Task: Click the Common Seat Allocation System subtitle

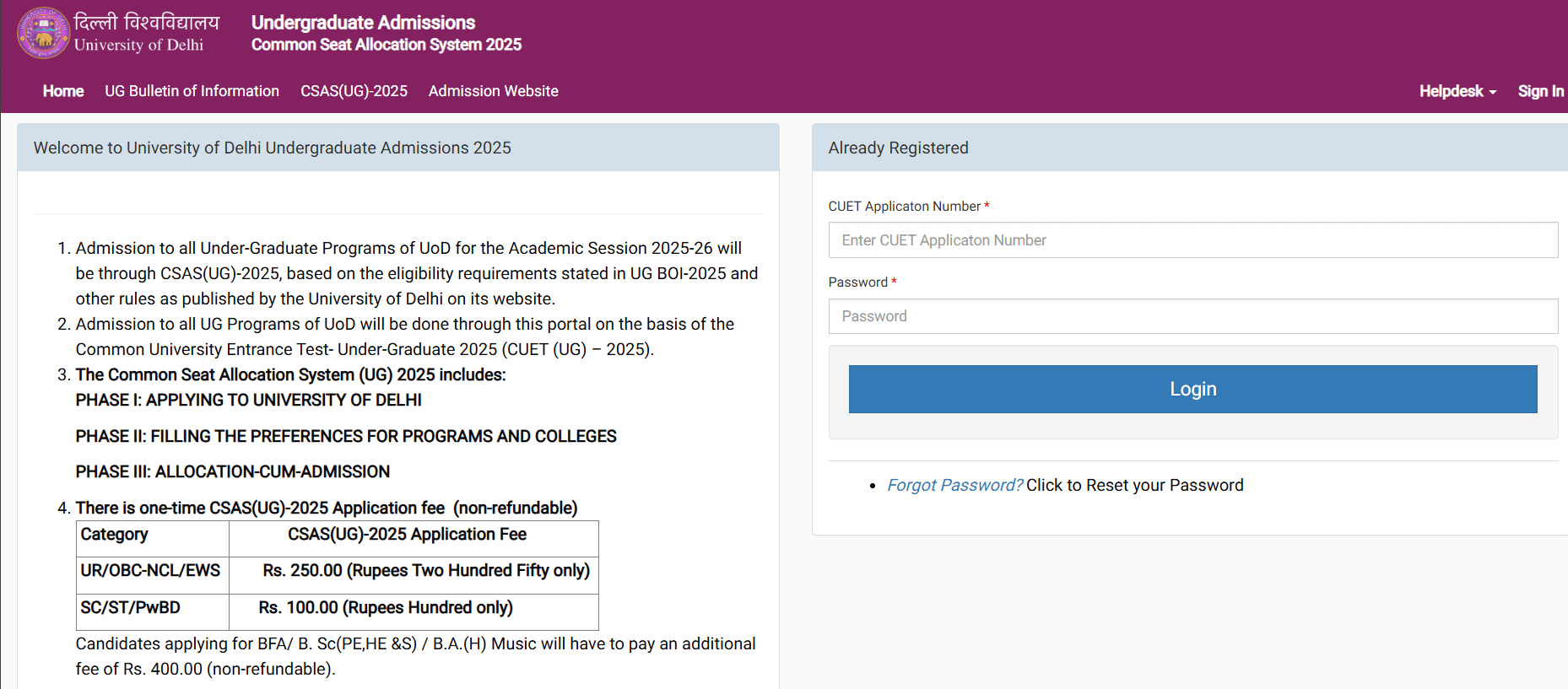Action: (x=387, y=45)
